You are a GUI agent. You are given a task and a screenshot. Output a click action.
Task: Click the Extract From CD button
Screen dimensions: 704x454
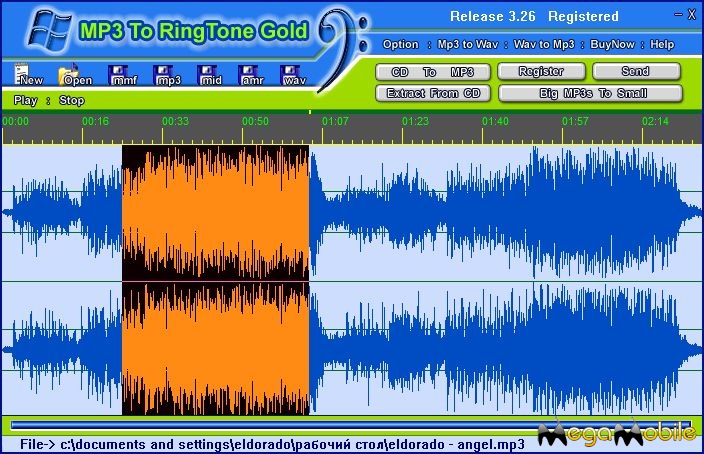pos(433,93)
